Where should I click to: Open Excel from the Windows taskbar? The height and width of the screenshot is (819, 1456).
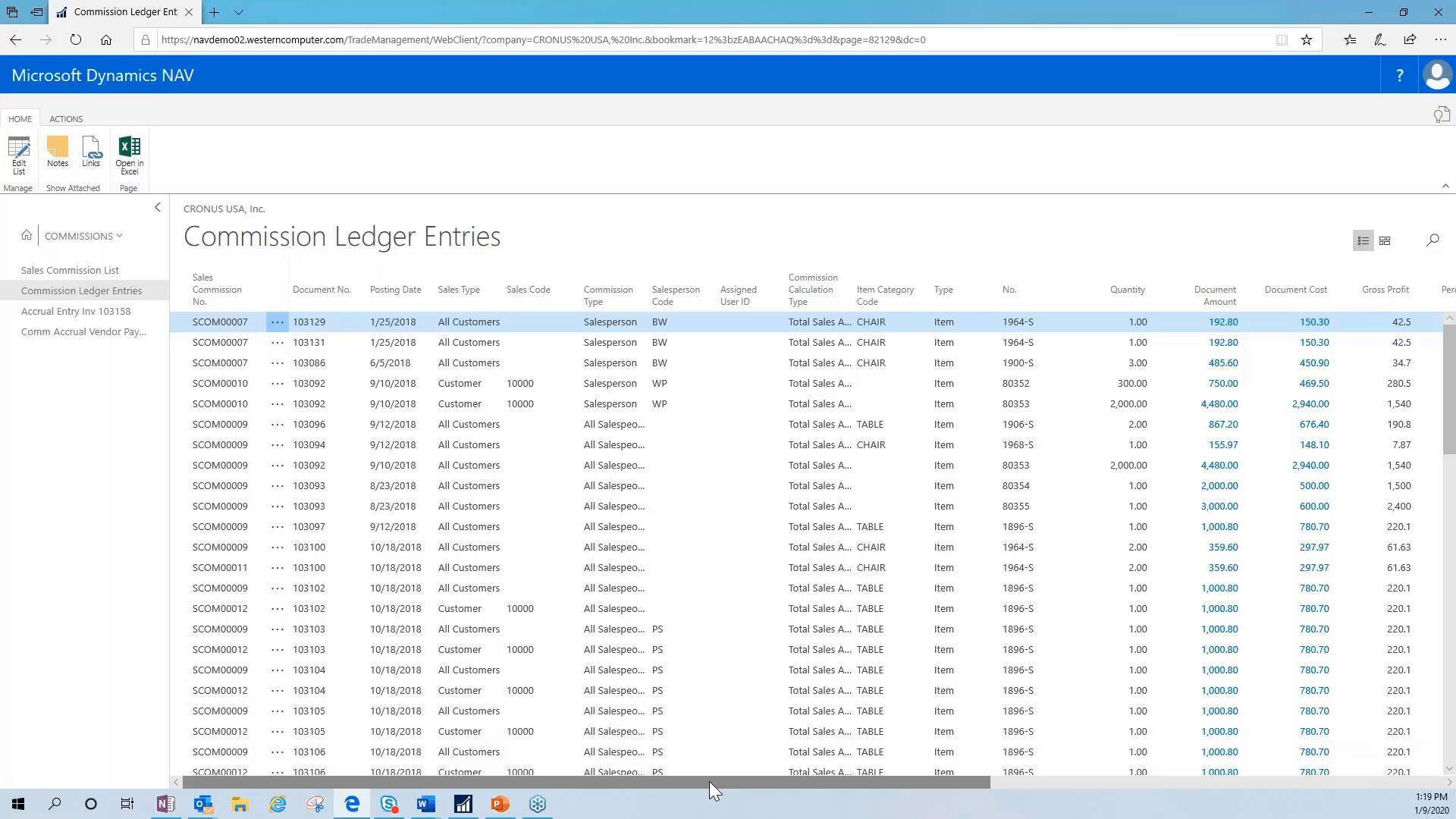point(463,804)
